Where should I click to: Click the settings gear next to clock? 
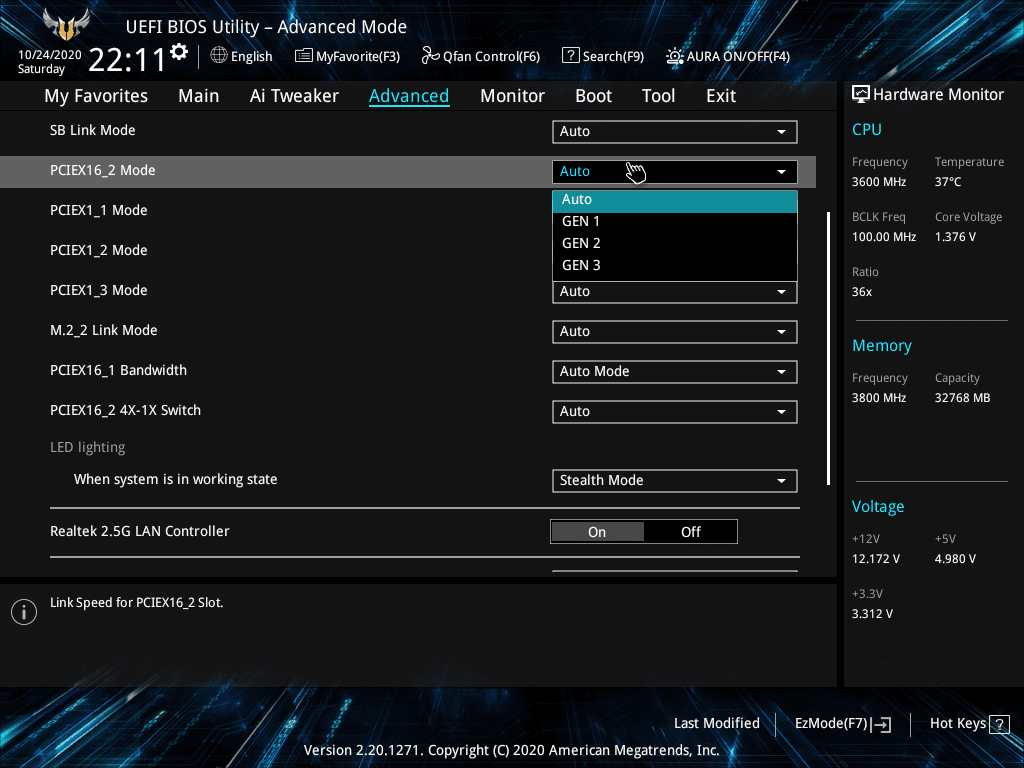pyautogui.click(x=179, y=52)
